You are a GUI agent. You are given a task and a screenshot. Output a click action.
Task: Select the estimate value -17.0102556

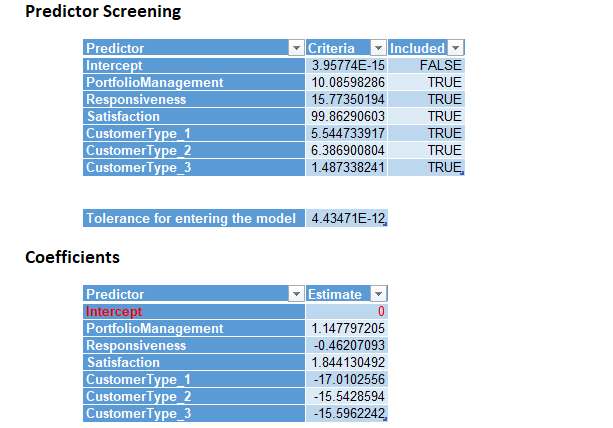(346, 379)
